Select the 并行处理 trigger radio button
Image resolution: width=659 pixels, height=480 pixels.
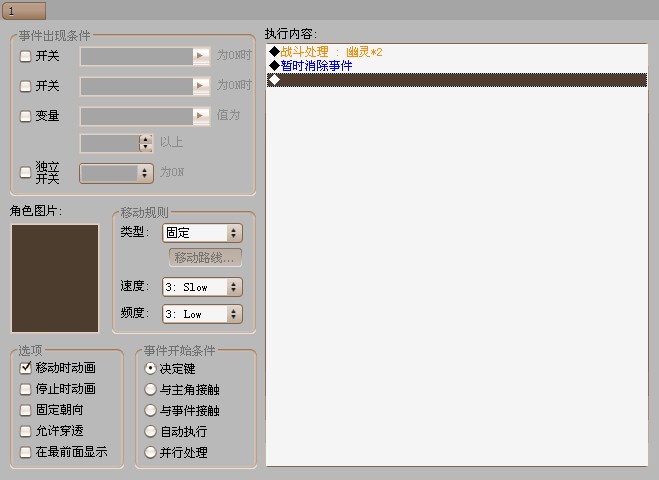[150, 452]
